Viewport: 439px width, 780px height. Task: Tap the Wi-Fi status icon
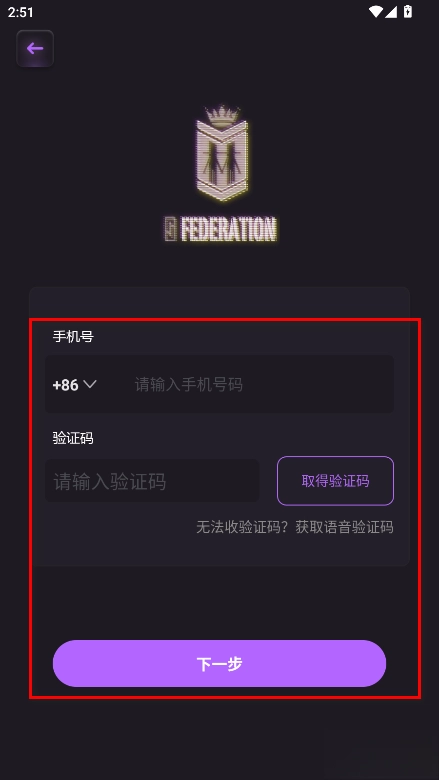[x=375, y=11]
